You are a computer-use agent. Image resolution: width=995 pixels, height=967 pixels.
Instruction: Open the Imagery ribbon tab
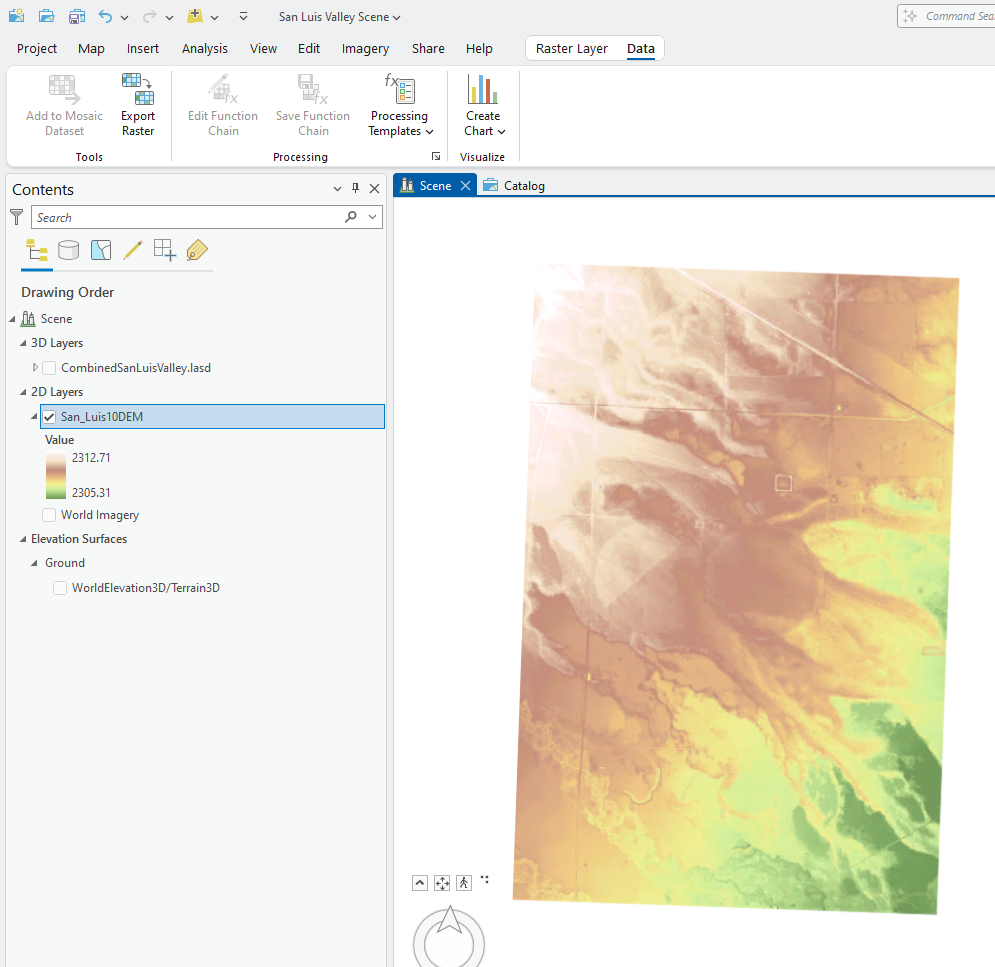(365, 49)
